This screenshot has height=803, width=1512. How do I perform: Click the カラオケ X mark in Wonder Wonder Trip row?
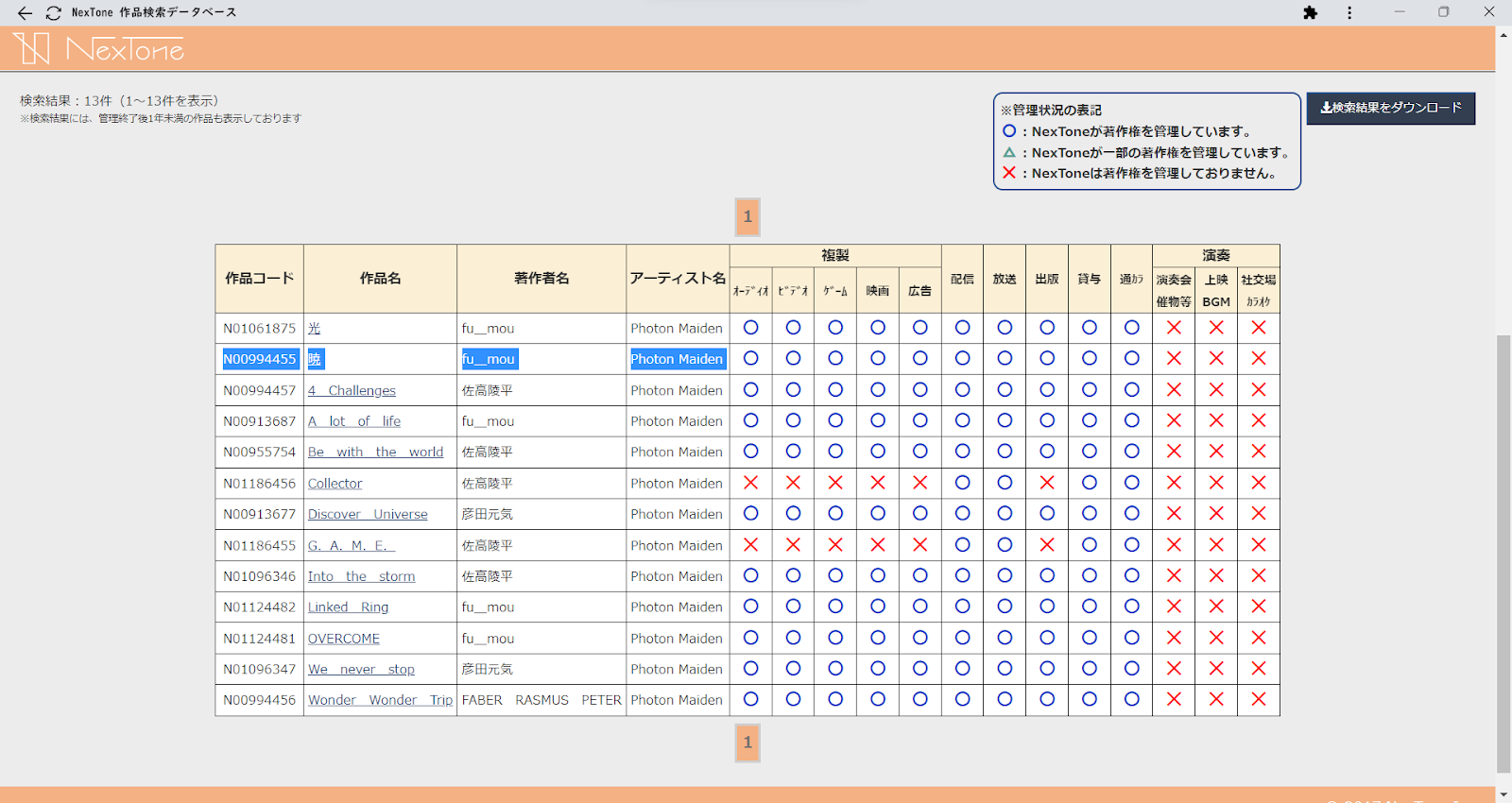tap(1259, 700)
